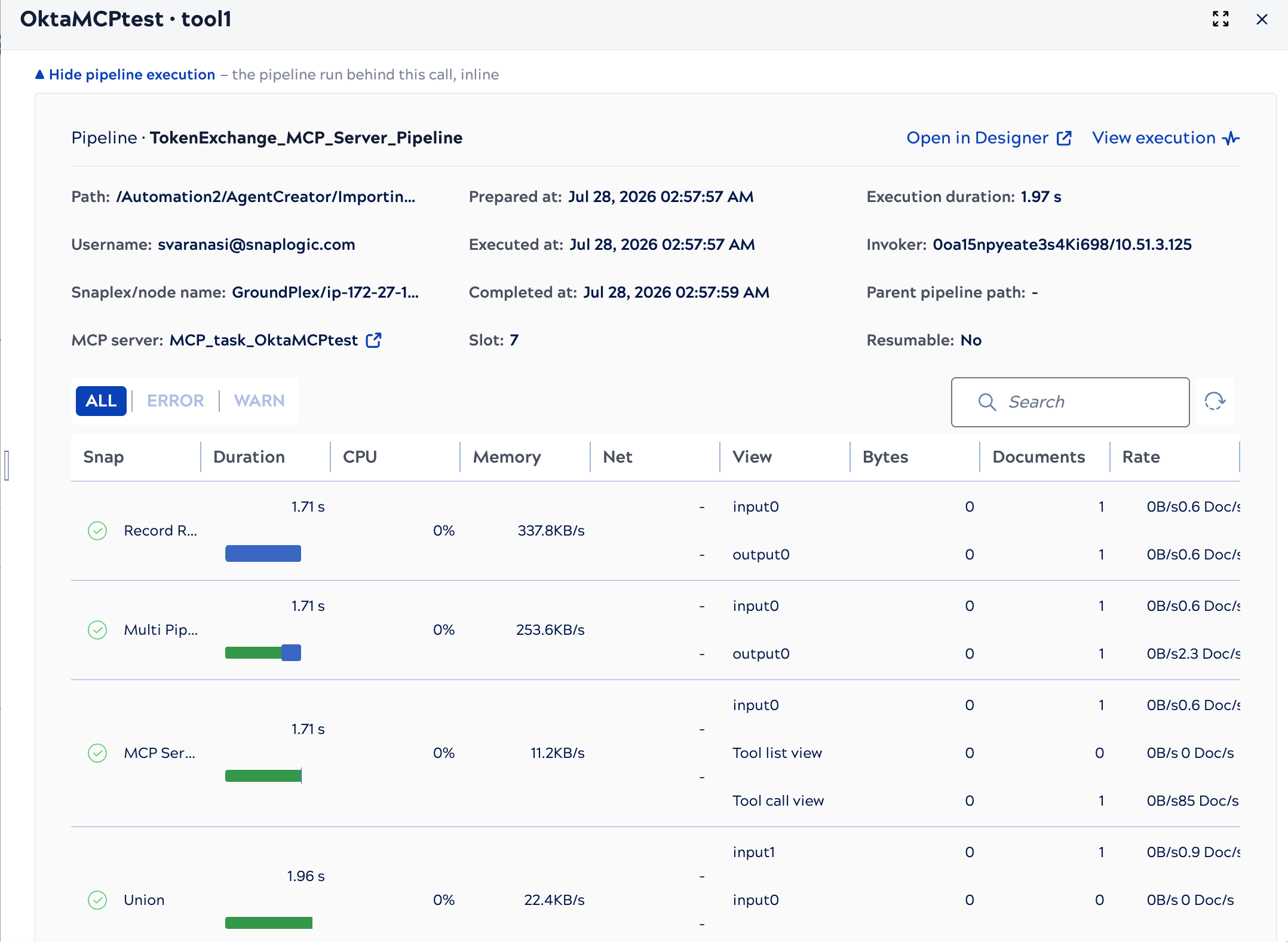Open the MCP_task_OktaMCPtest server link

[263, 340]
